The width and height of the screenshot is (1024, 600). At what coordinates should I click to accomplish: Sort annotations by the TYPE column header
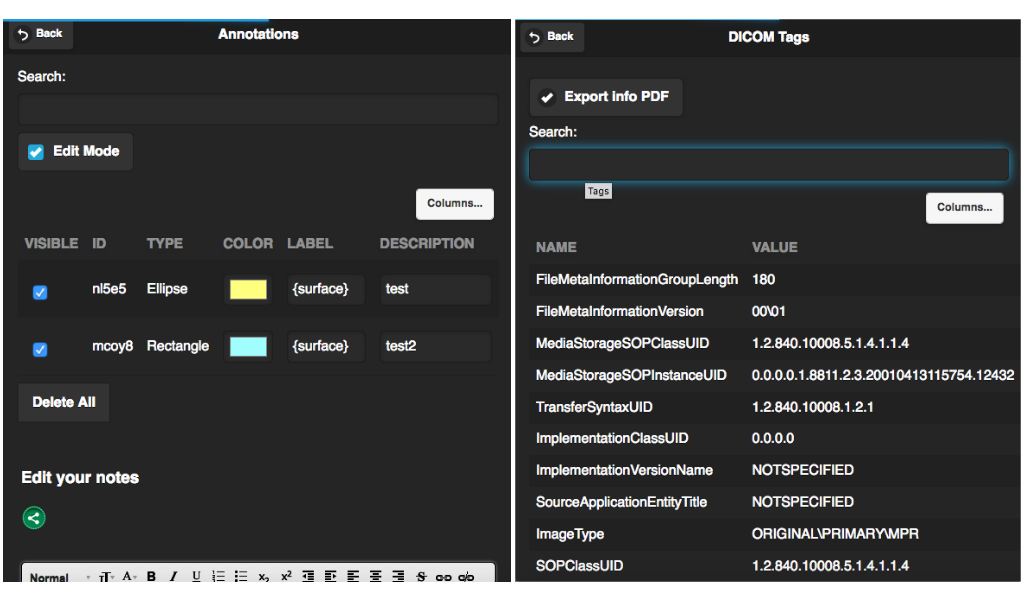tap(165, 243)
